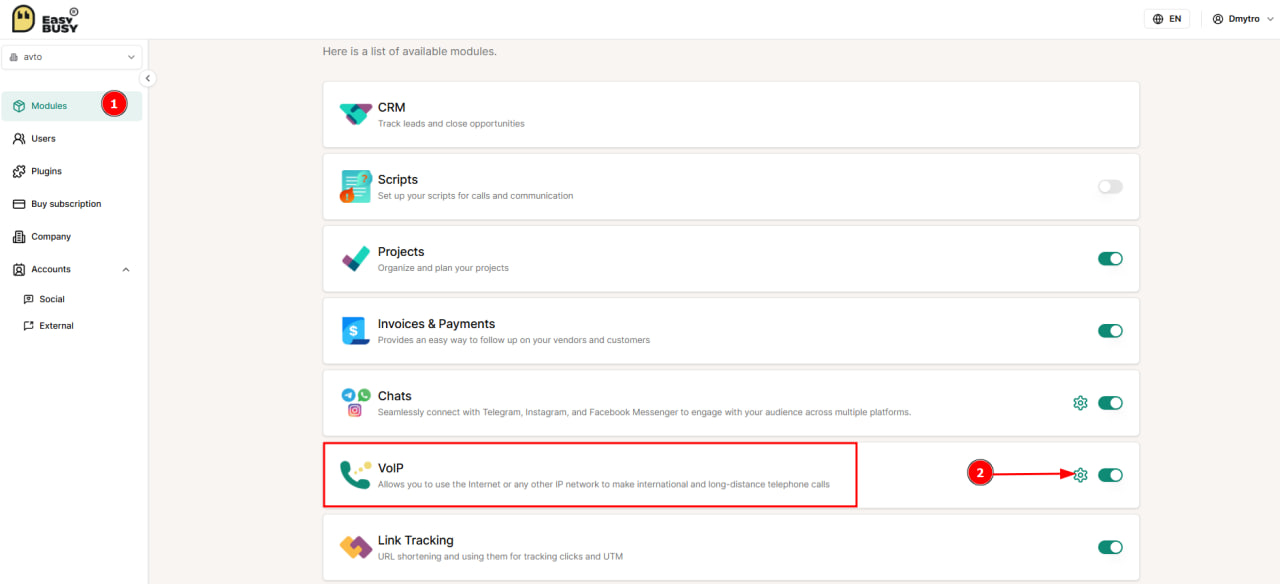The image size is (1280, 584).
Task: Collapse the Accounts sidebar section
Action: [126, 269]
